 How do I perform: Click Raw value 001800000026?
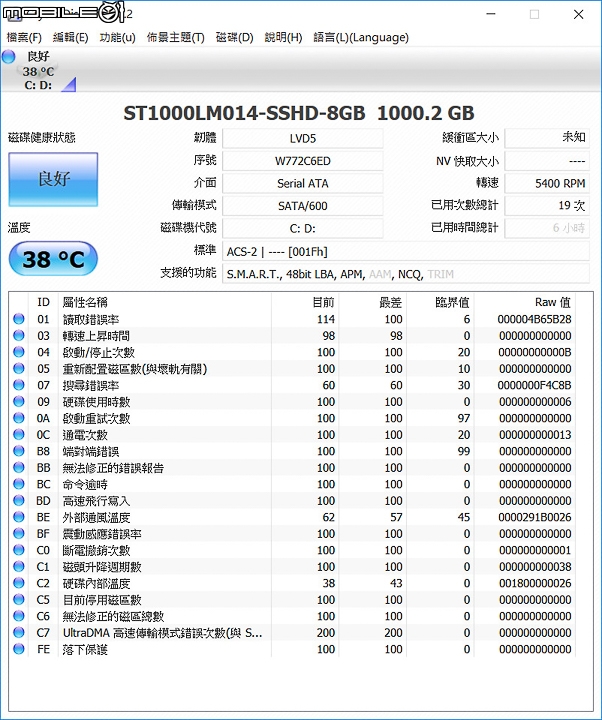click(535, 584)
